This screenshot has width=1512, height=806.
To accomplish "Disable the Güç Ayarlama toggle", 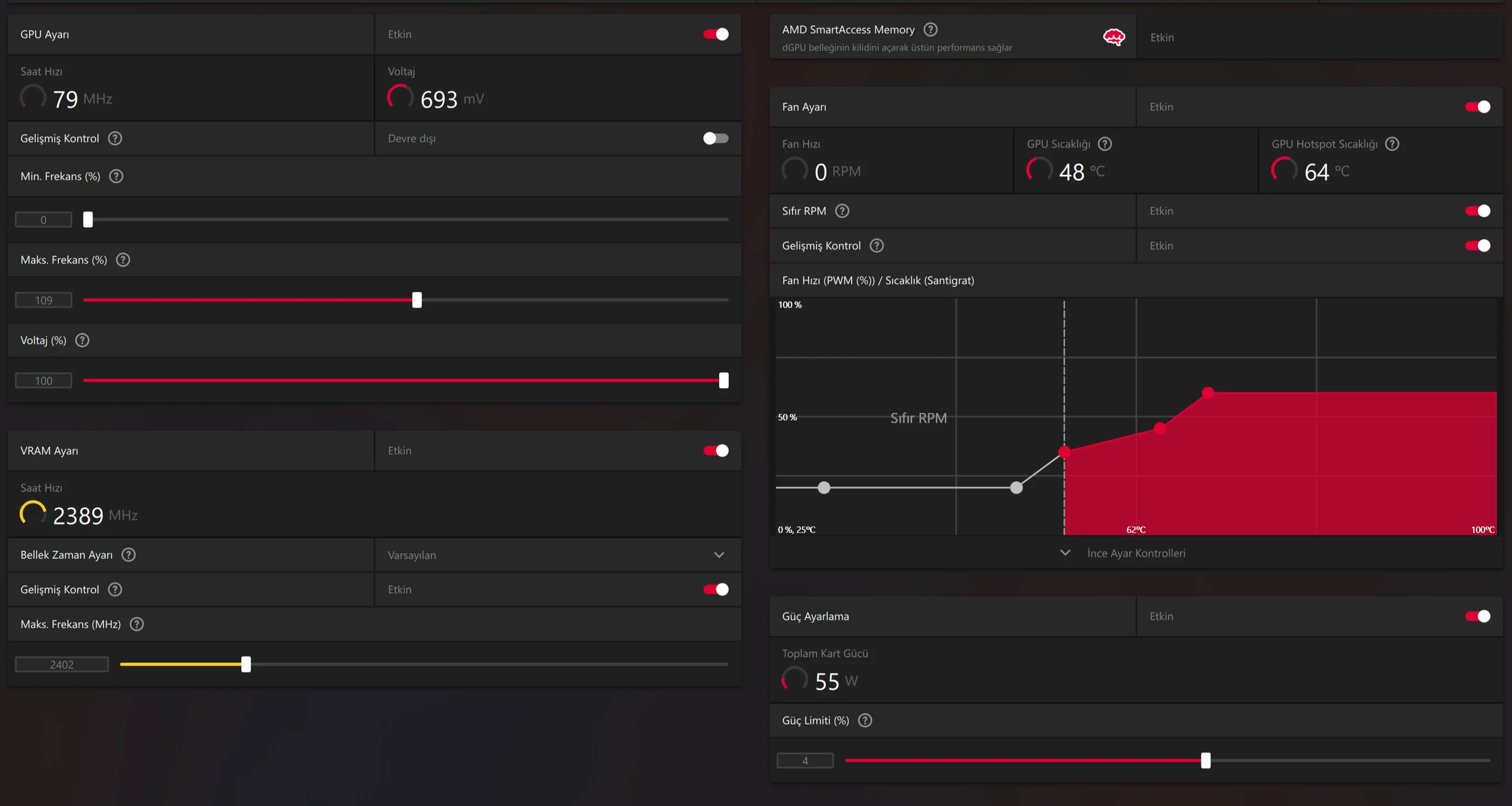I will coord(1477,616).
